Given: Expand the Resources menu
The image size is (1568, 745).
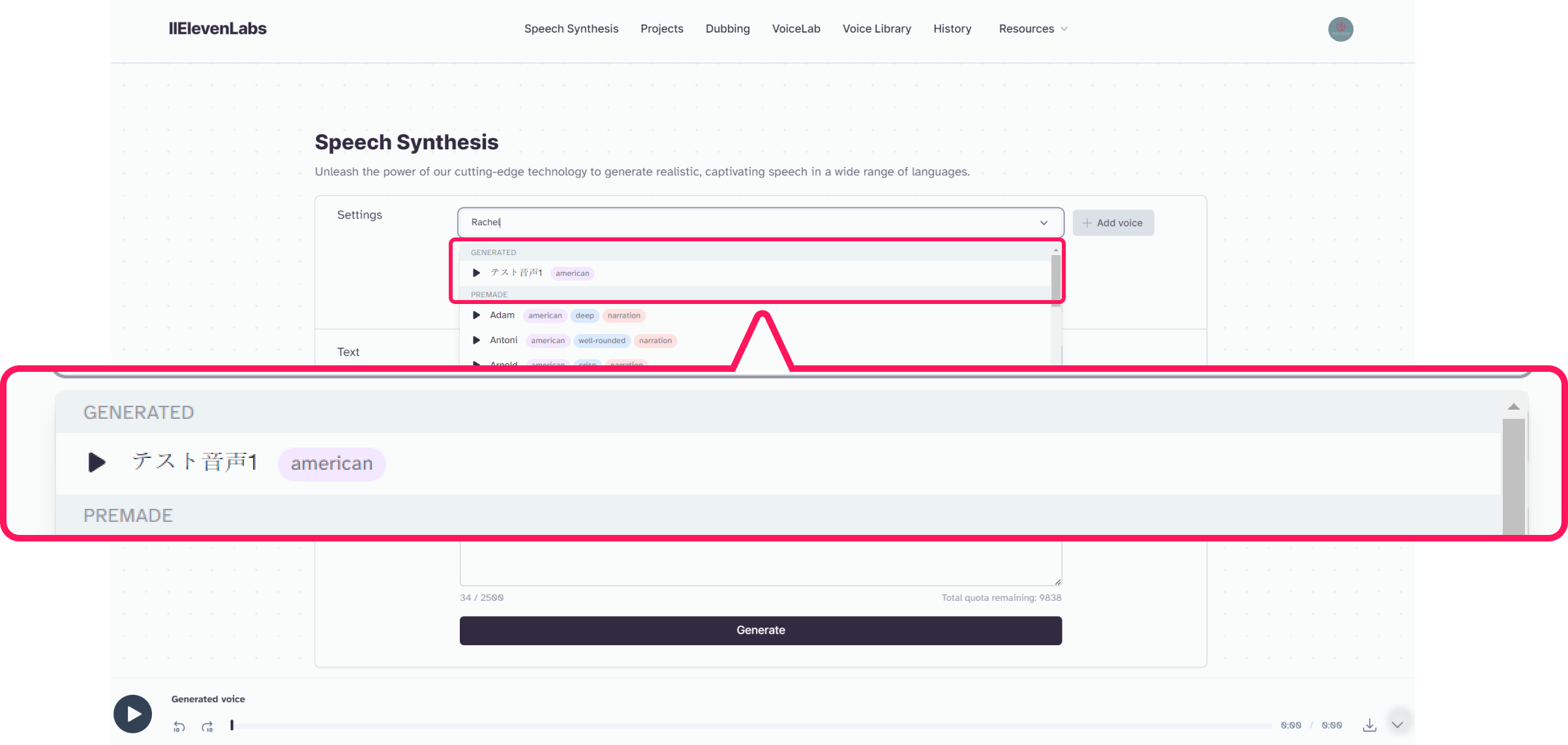Looking at the screenshot, I should (1033, 29).
